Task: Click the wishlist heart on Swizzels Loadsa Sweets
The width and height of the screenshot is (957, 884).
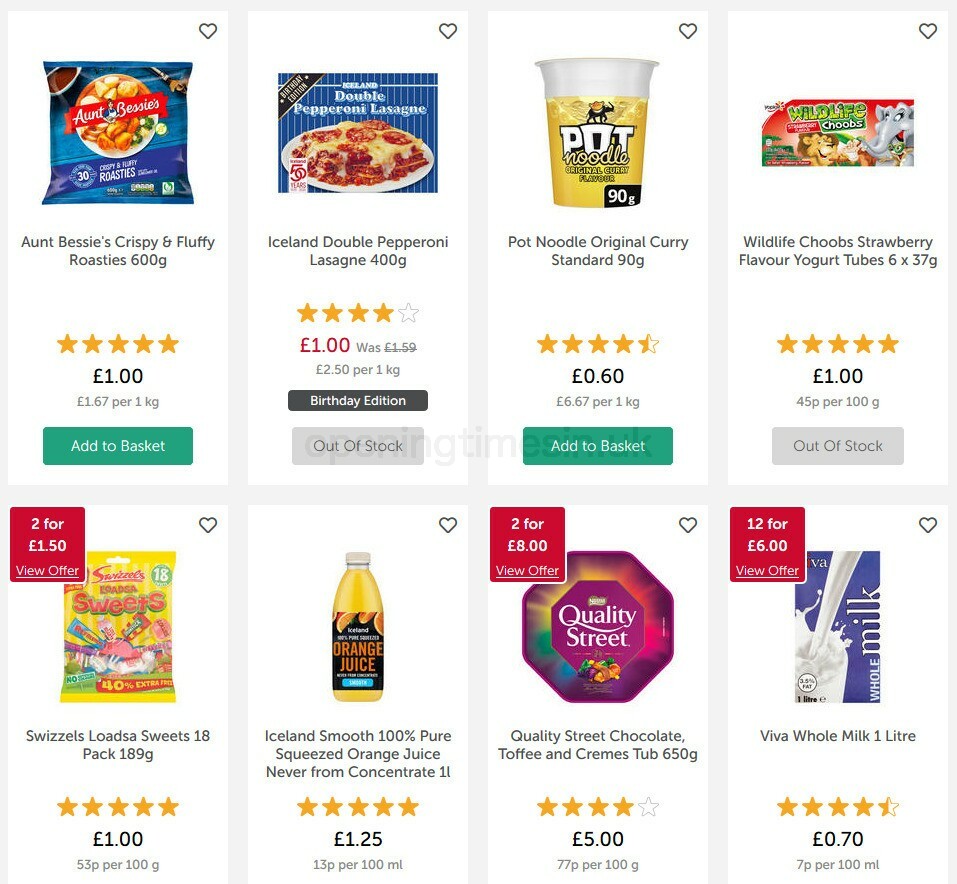Action: tap(208, 524)
